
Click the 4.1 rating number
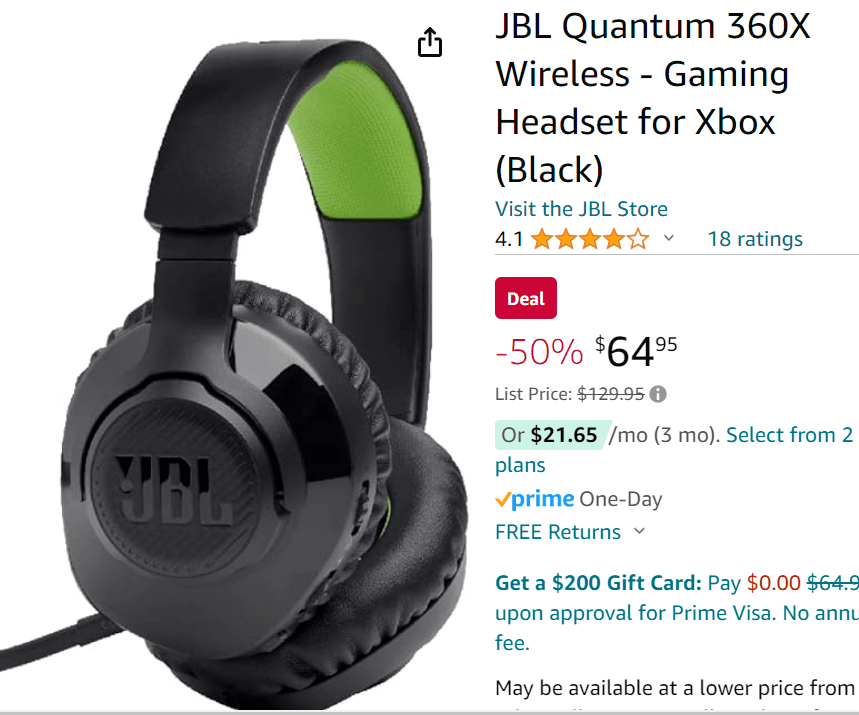[x=509, y=239]
